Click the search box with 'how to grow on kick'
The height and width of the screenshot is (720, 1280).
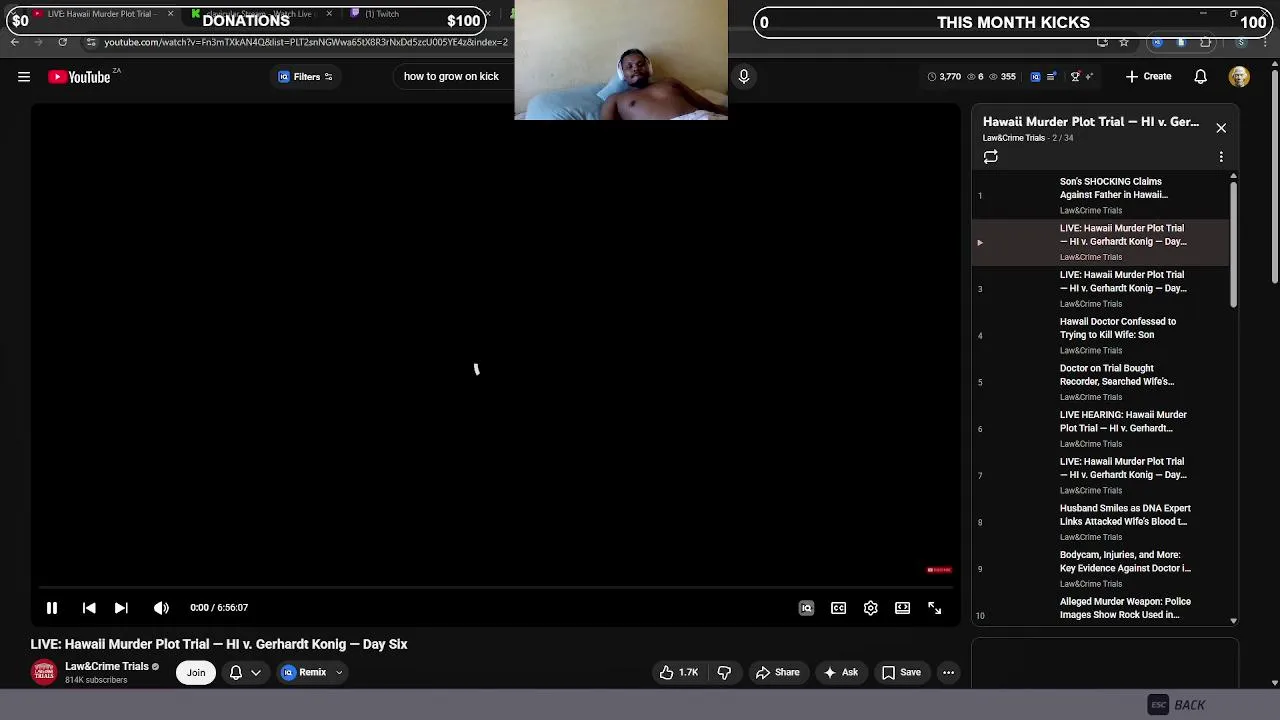pos(451,76)
